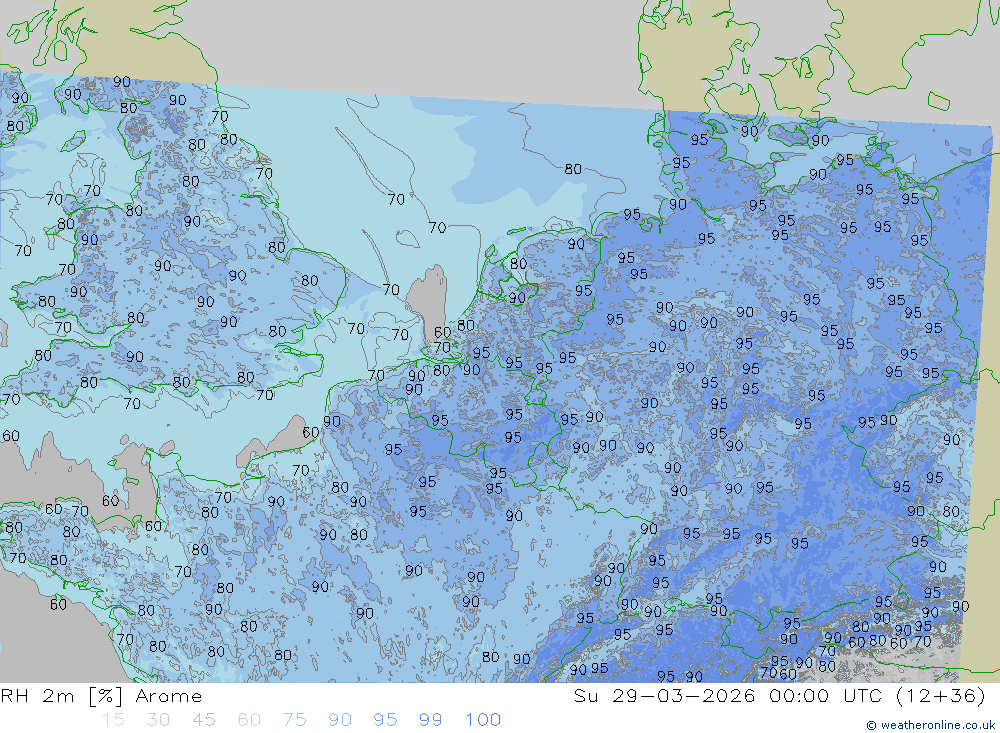Click the legend scale value 99

[x=430, y=720]
